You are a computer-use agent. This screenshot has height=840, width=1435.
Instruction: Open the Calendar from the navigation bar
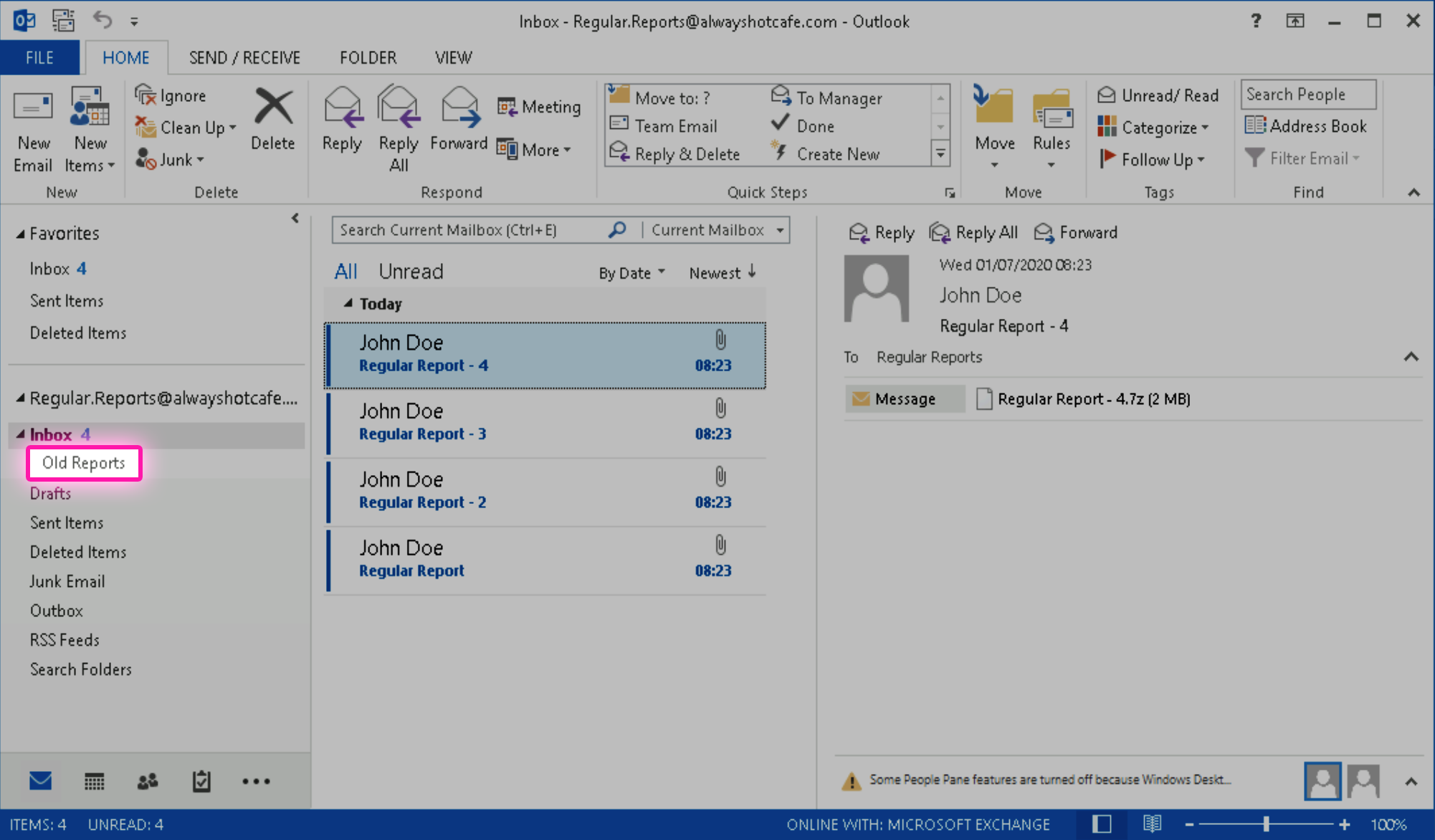94,781
